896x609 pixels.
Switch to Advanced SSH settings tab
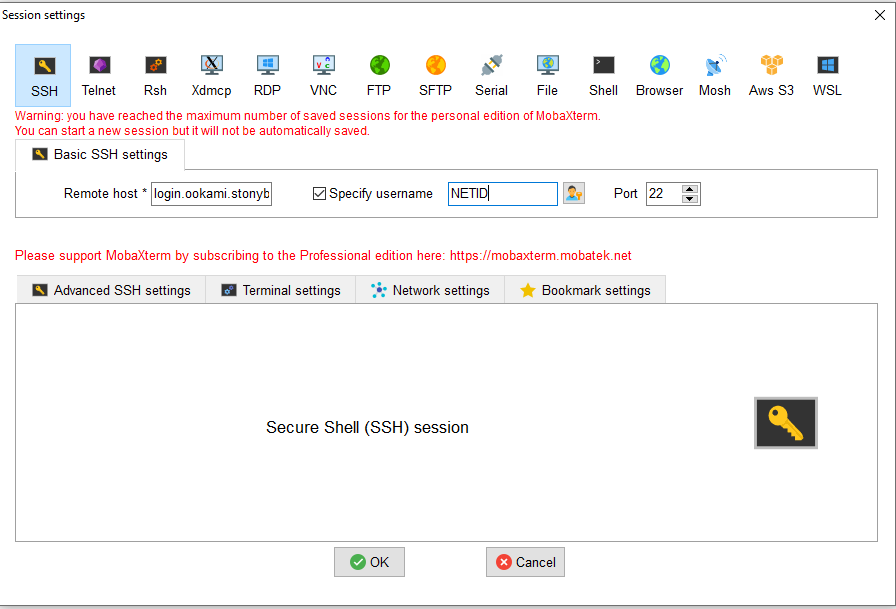[x=111, y=290]
